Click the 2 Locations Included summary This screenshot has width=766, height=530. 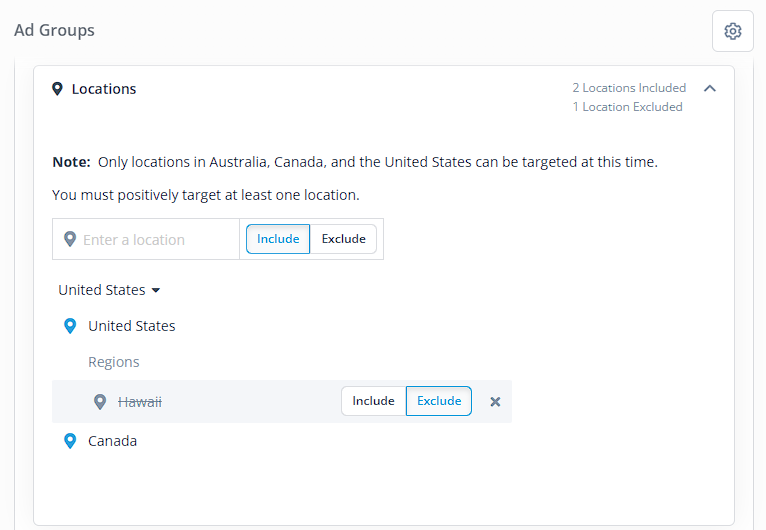tap(629, 88)
